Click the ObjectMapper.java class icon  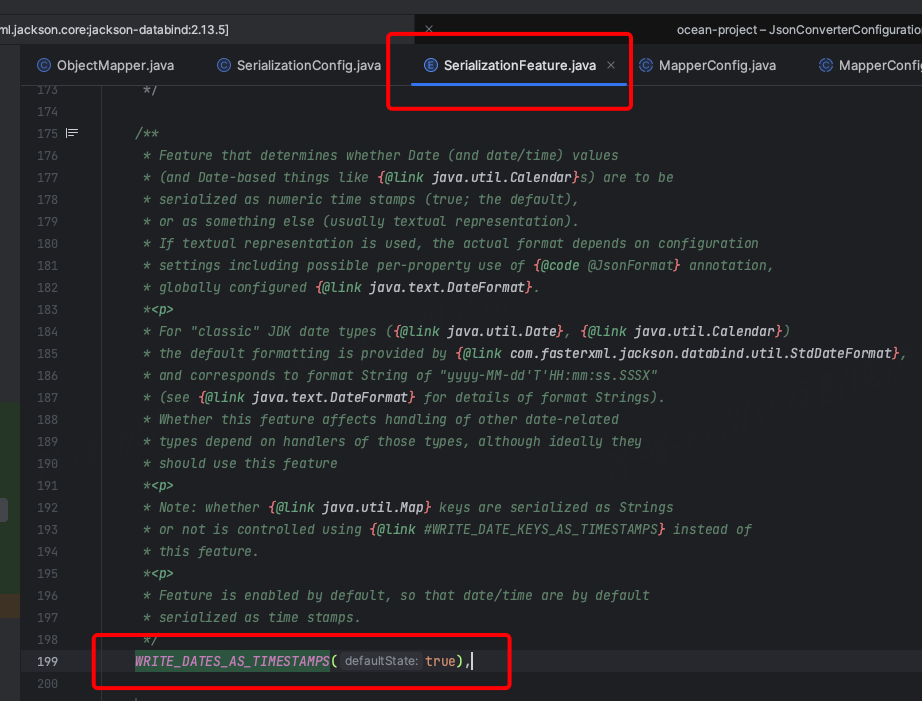coord(44,65)
